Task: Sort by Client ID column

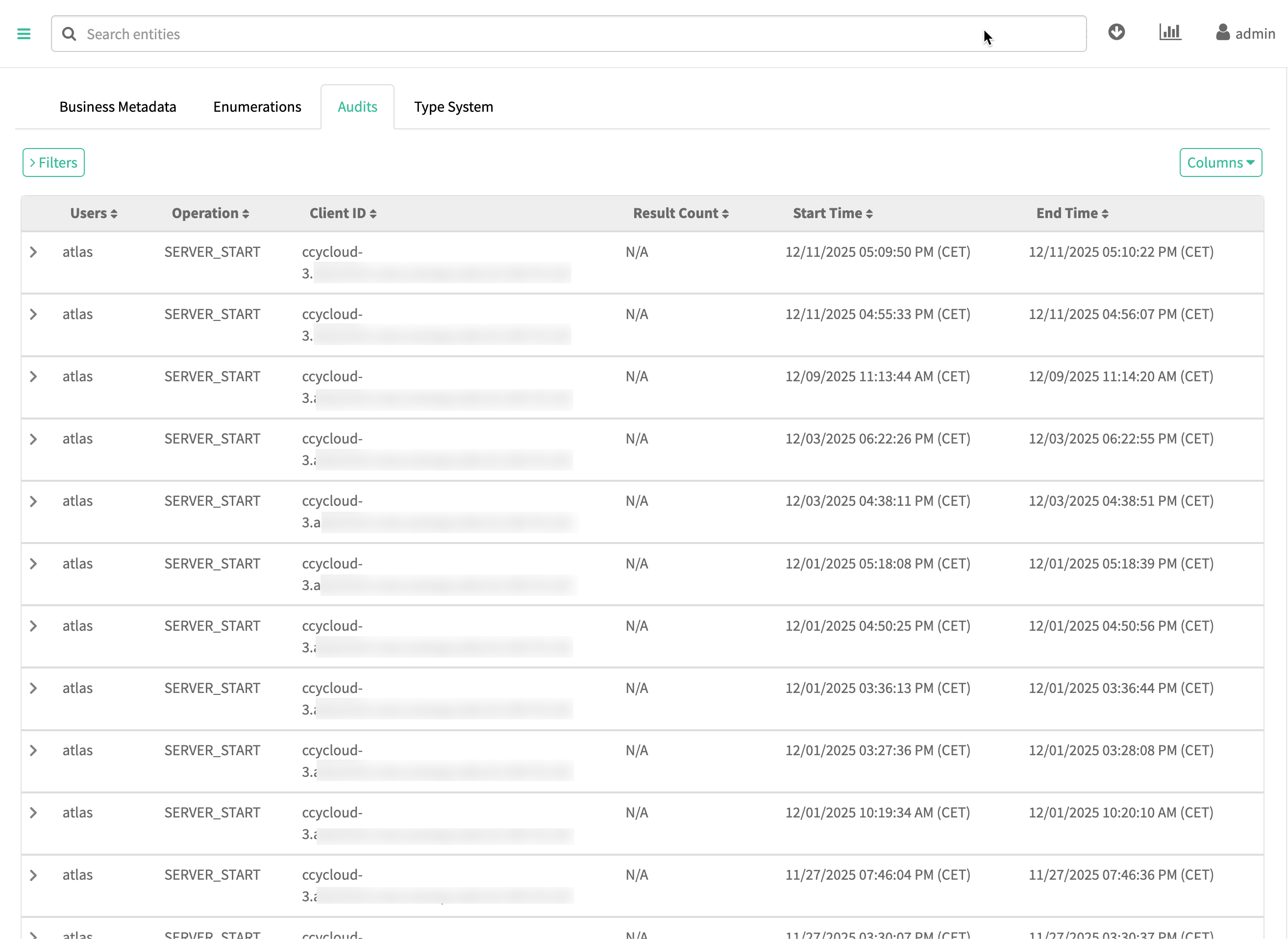Action: tap(343, 214)
